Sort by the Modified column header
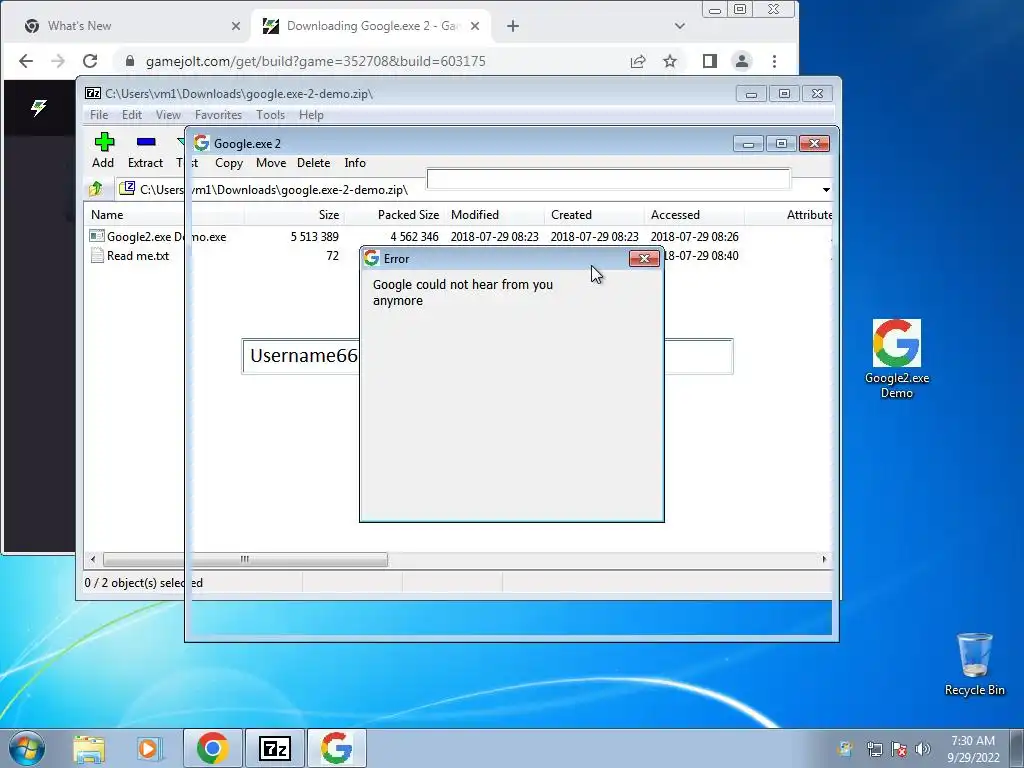The image size is (1024, 768). (494, 215)
